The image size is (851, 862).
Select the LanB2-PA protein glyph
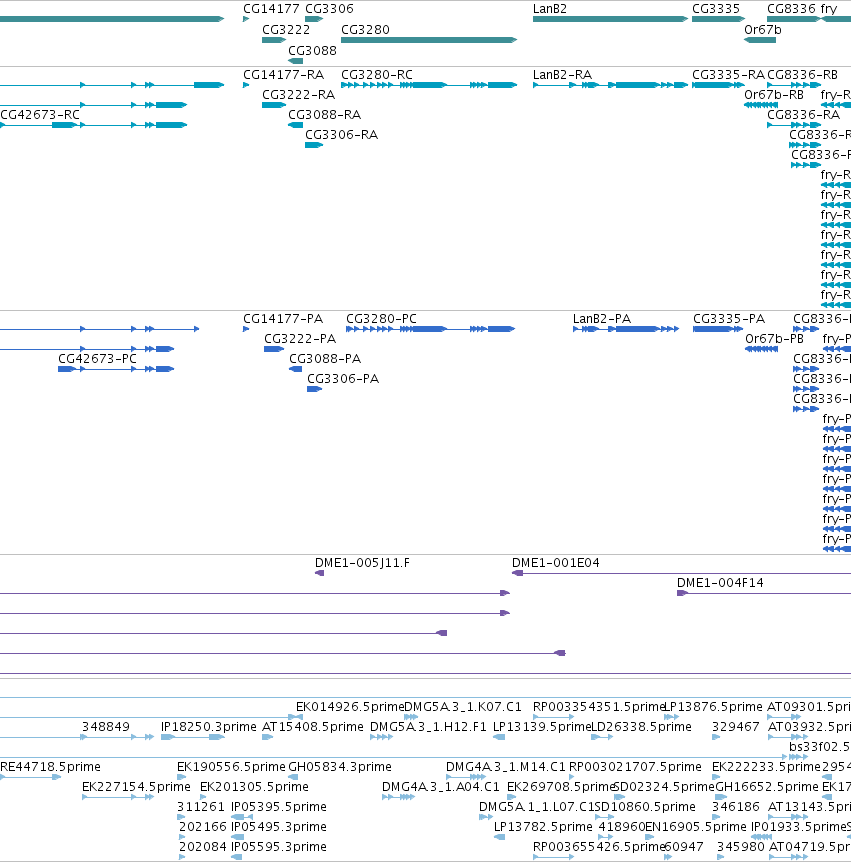point(626,329)
